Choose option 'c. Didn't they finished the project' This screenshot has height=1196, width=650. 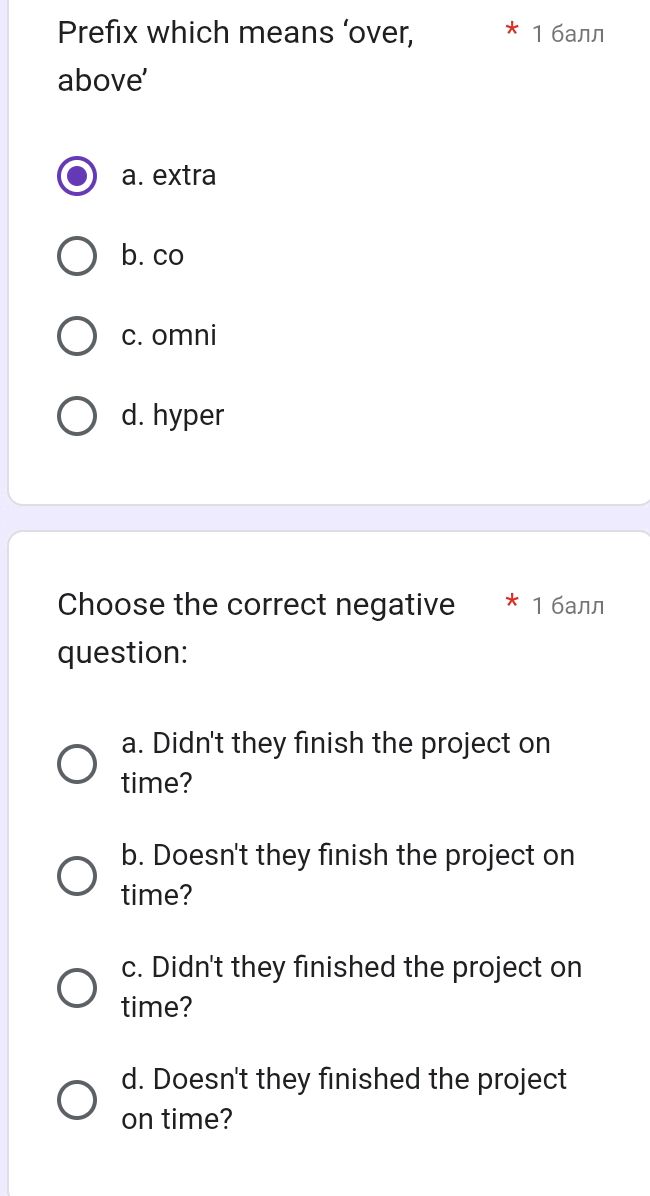(77, 987)
